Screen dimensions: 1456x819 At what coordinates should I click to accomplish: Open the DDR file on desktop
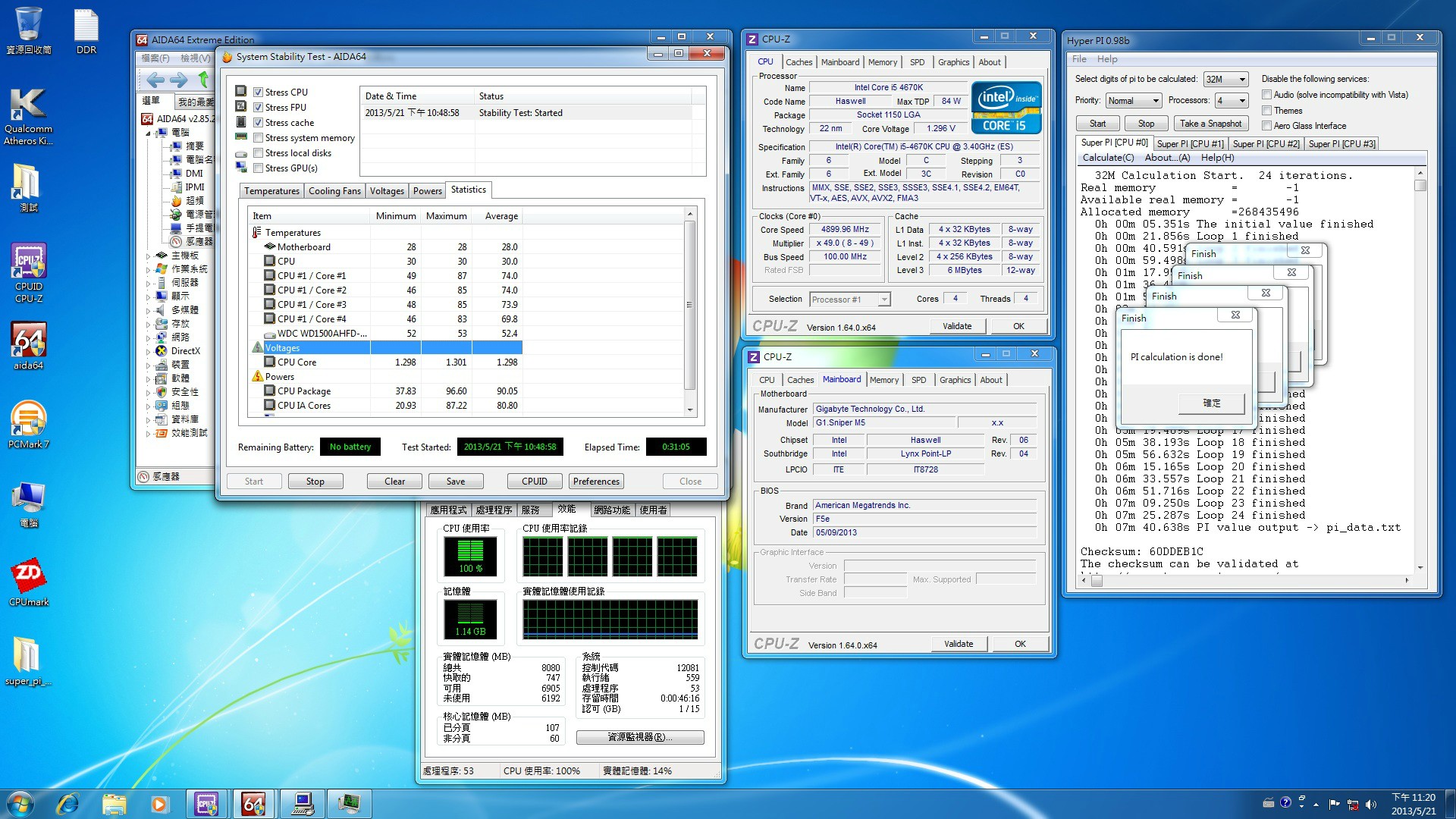[86, 30]
